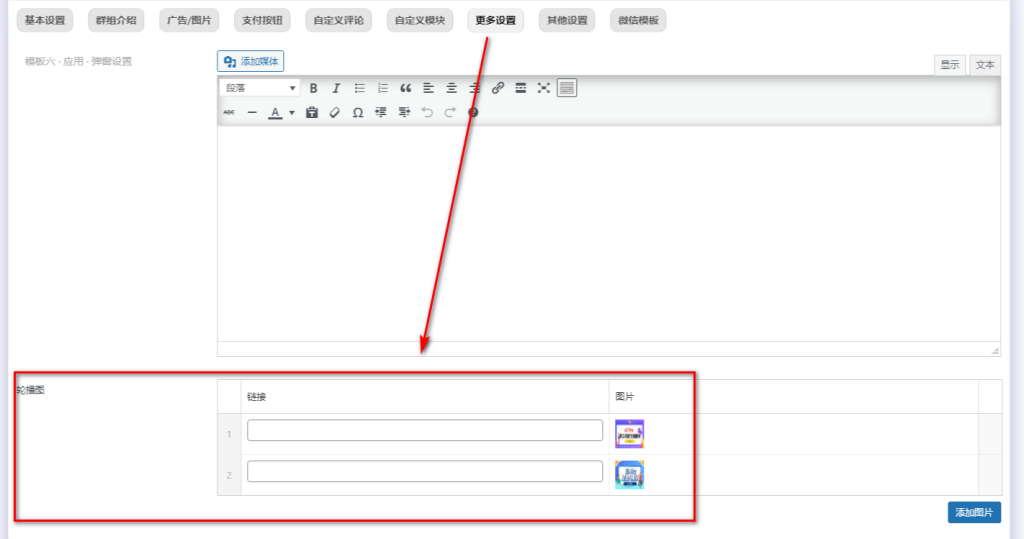
Task: Insert a numbered list
Action: click(x=383, y=88)
